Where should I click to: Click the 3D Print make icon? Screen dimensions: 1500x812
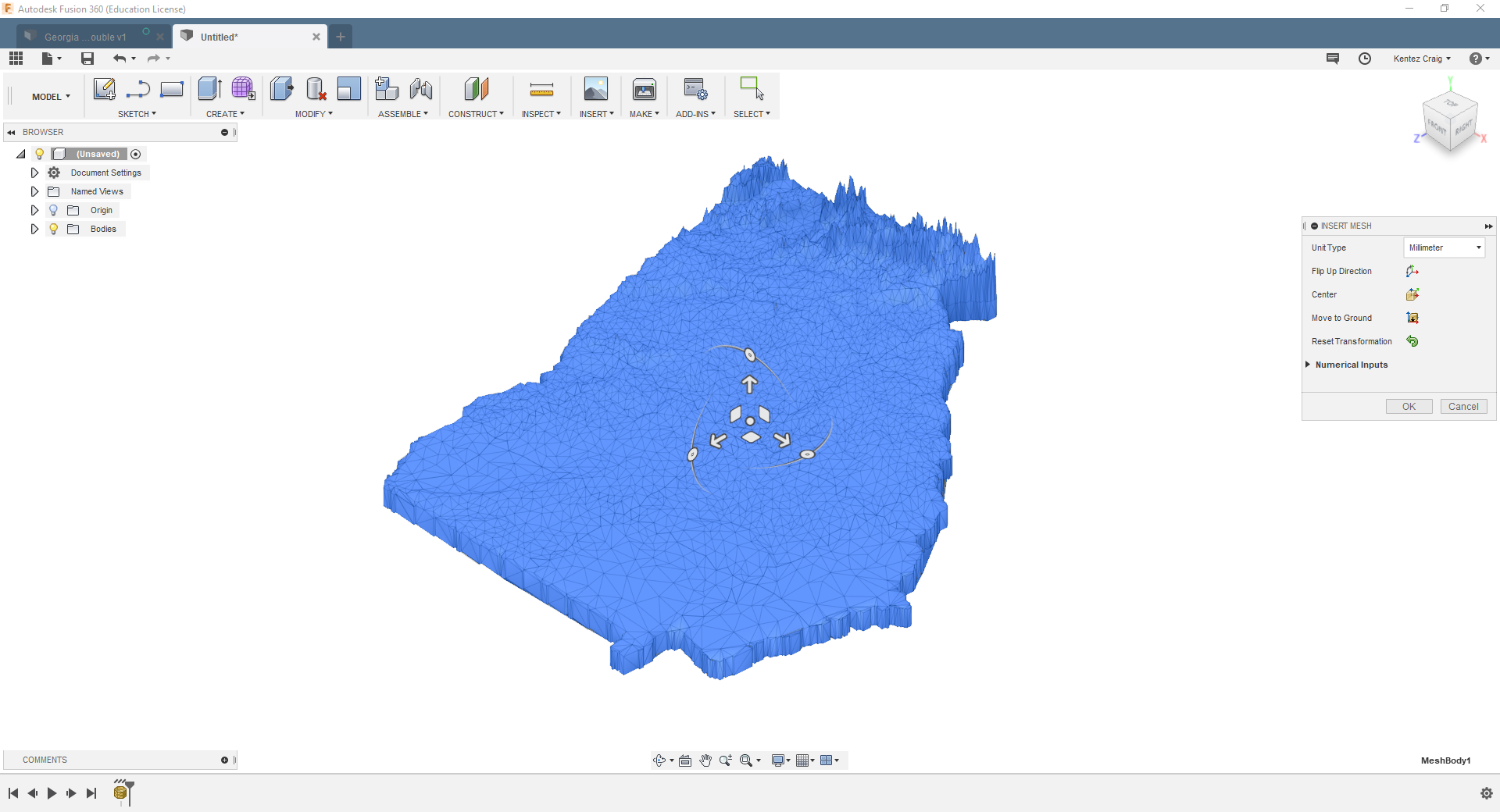(645, 89)
